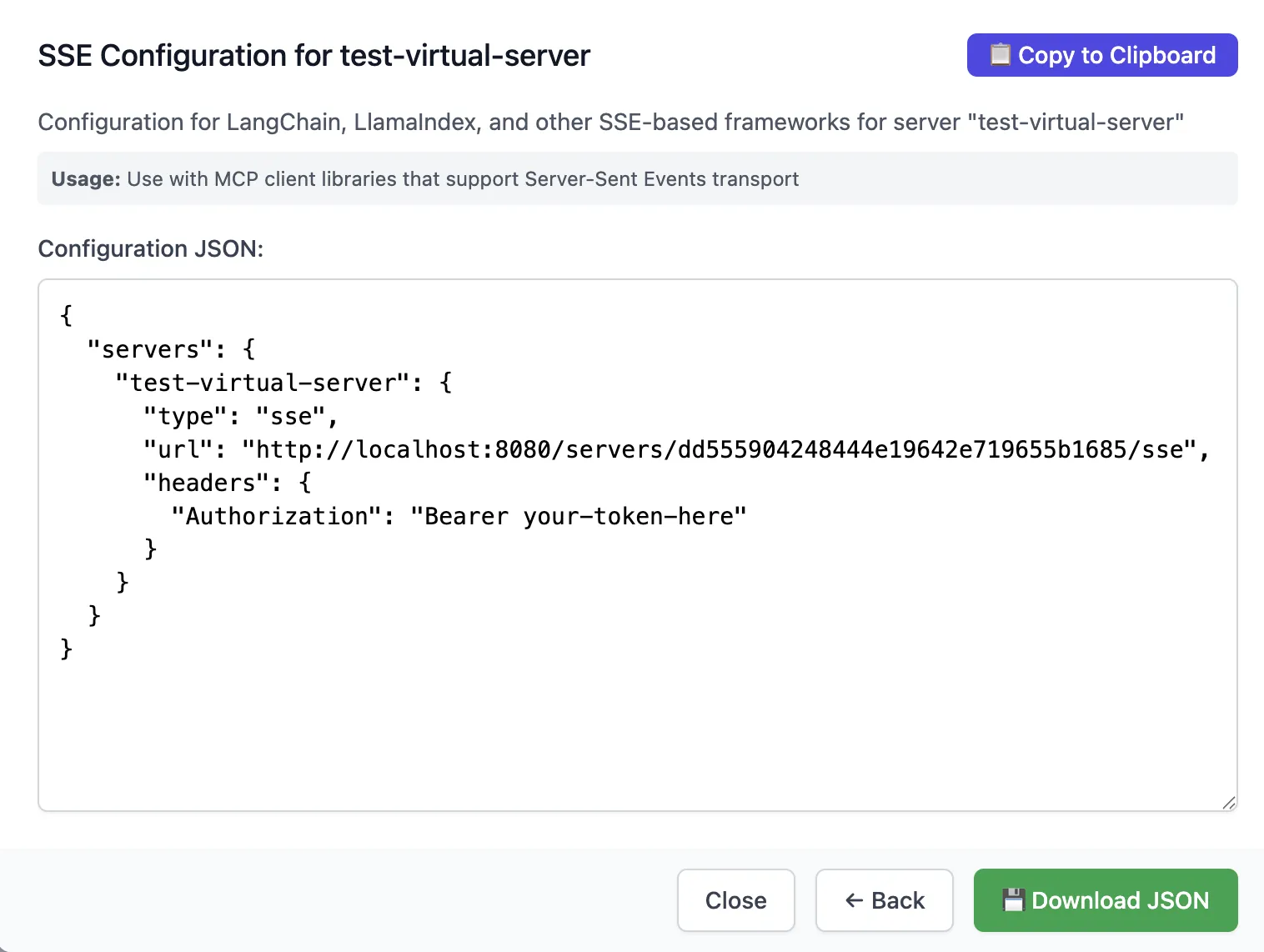The image size is (1264, 952).
Task: Click the LangChain, LlamaIndex description text
Action: (610, 123)
